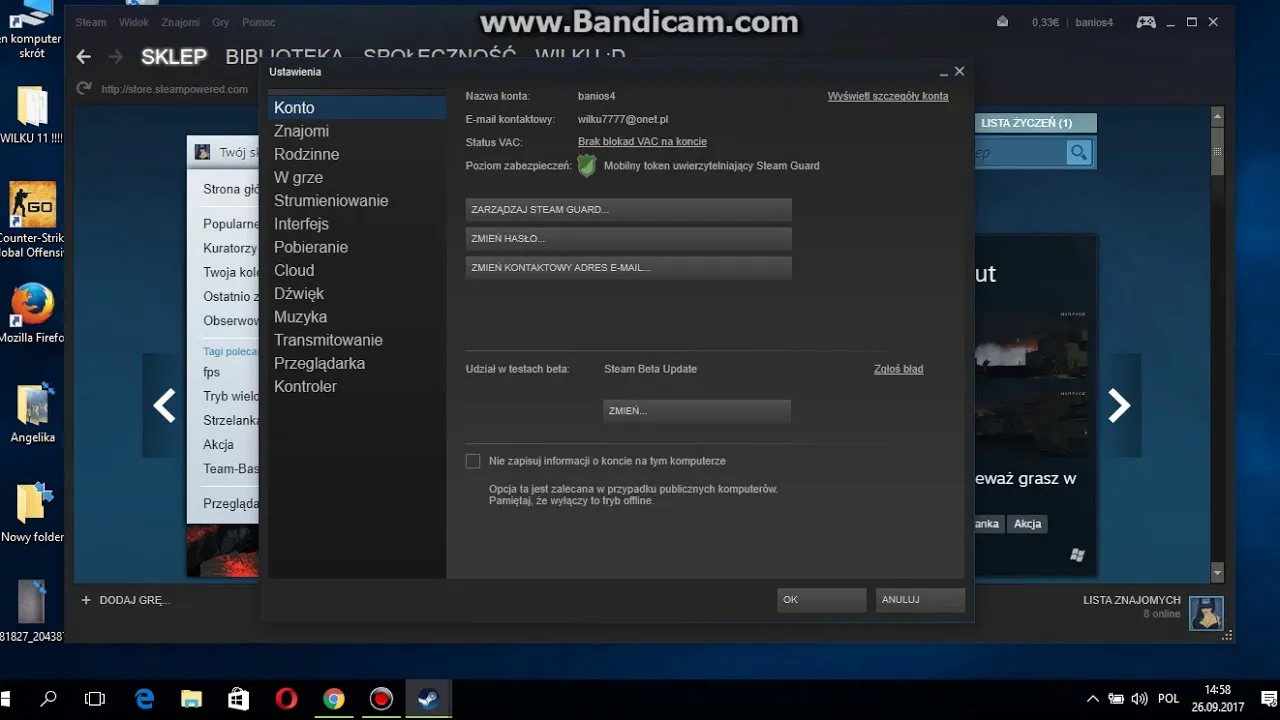Image resolution: width=1280 pixels, height=720 pixels.
Task: Open Steam taskbar icon
Action: click(x=429, y=699)
